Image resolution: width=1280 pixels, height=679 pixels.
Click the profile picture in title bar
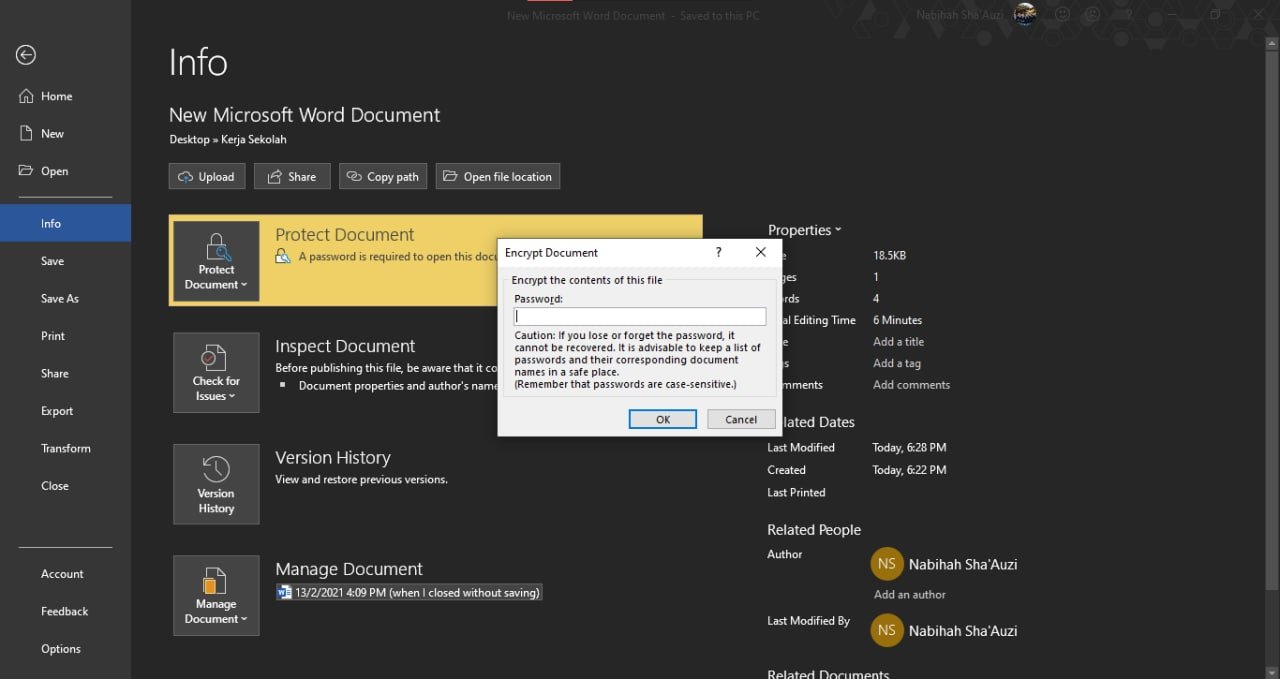1024,14
